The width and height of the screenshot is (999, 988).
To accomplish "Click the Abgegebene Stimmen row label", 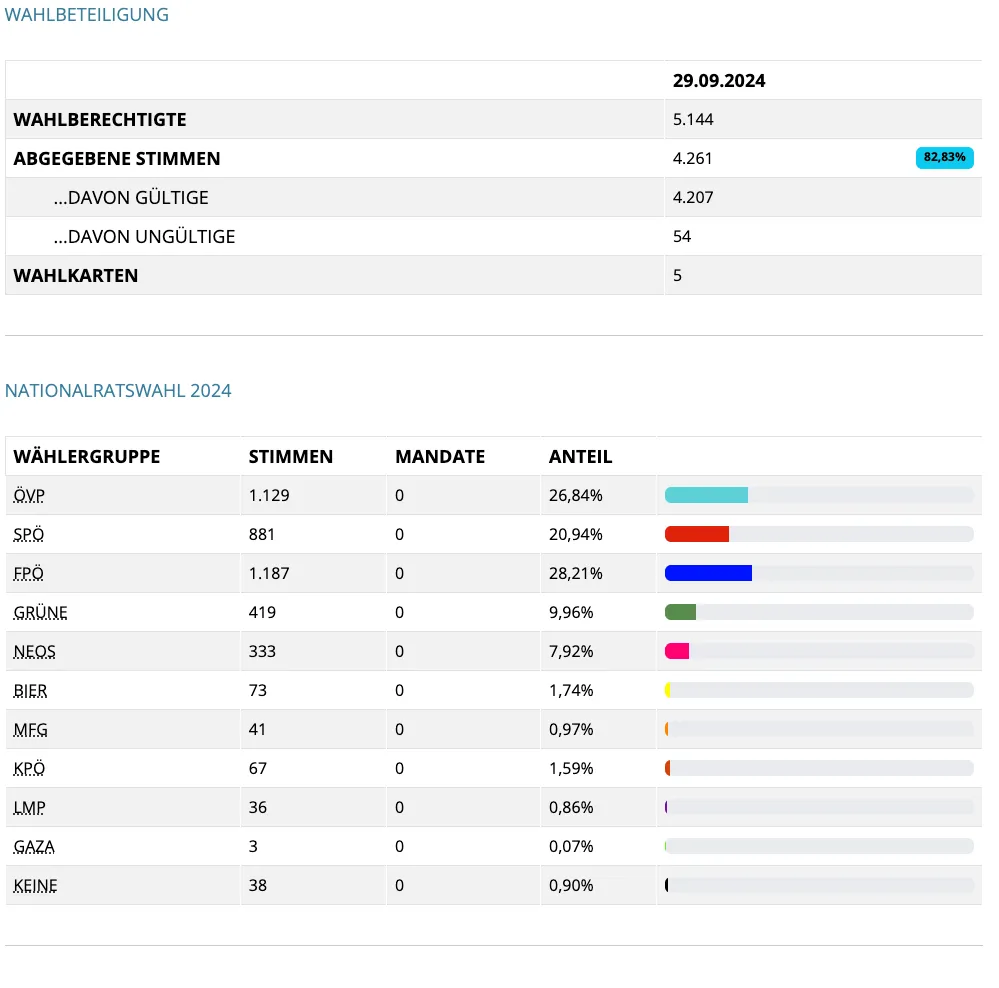I will pyautogui.click(x=117, y=159).
